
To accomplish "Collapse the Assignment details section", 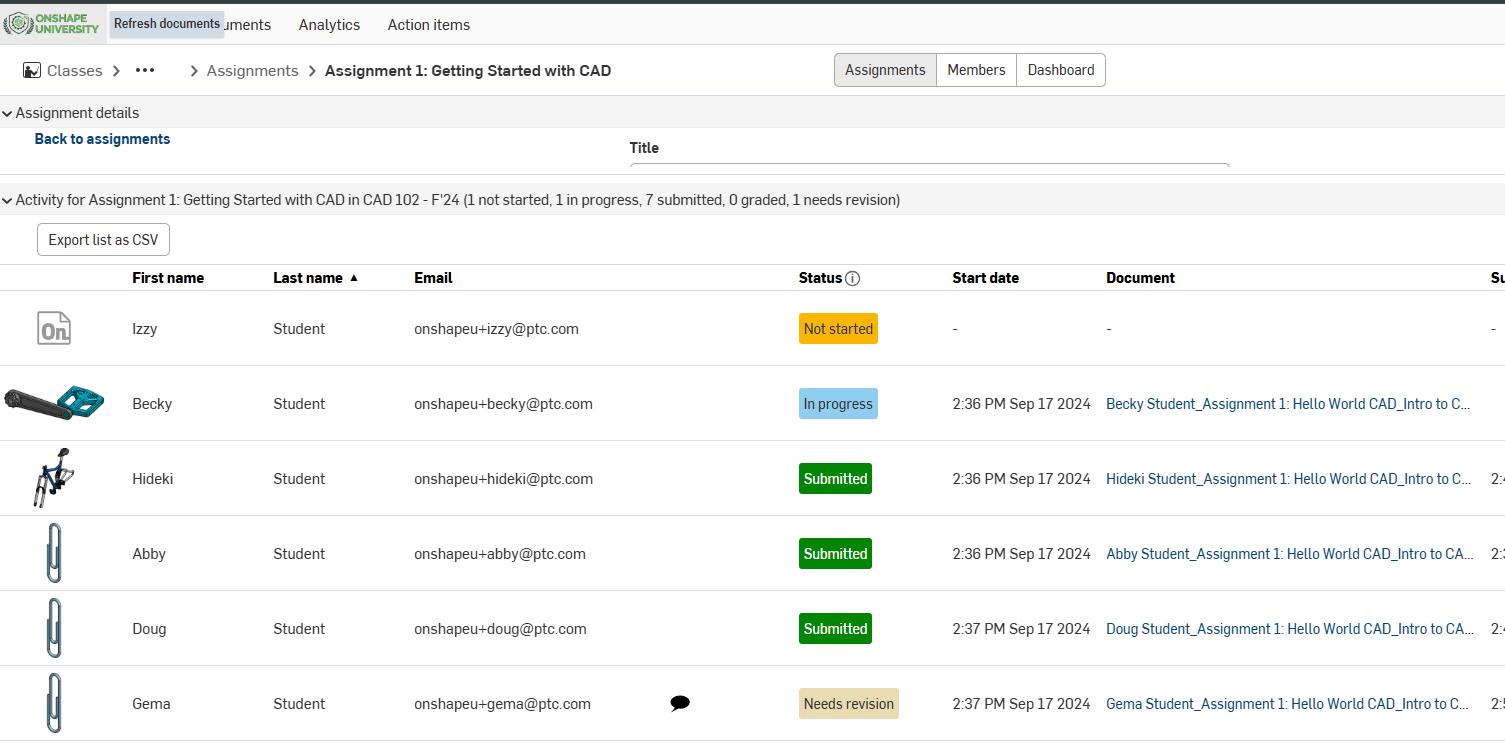I will pyautogui.click(x=7, y=114).
